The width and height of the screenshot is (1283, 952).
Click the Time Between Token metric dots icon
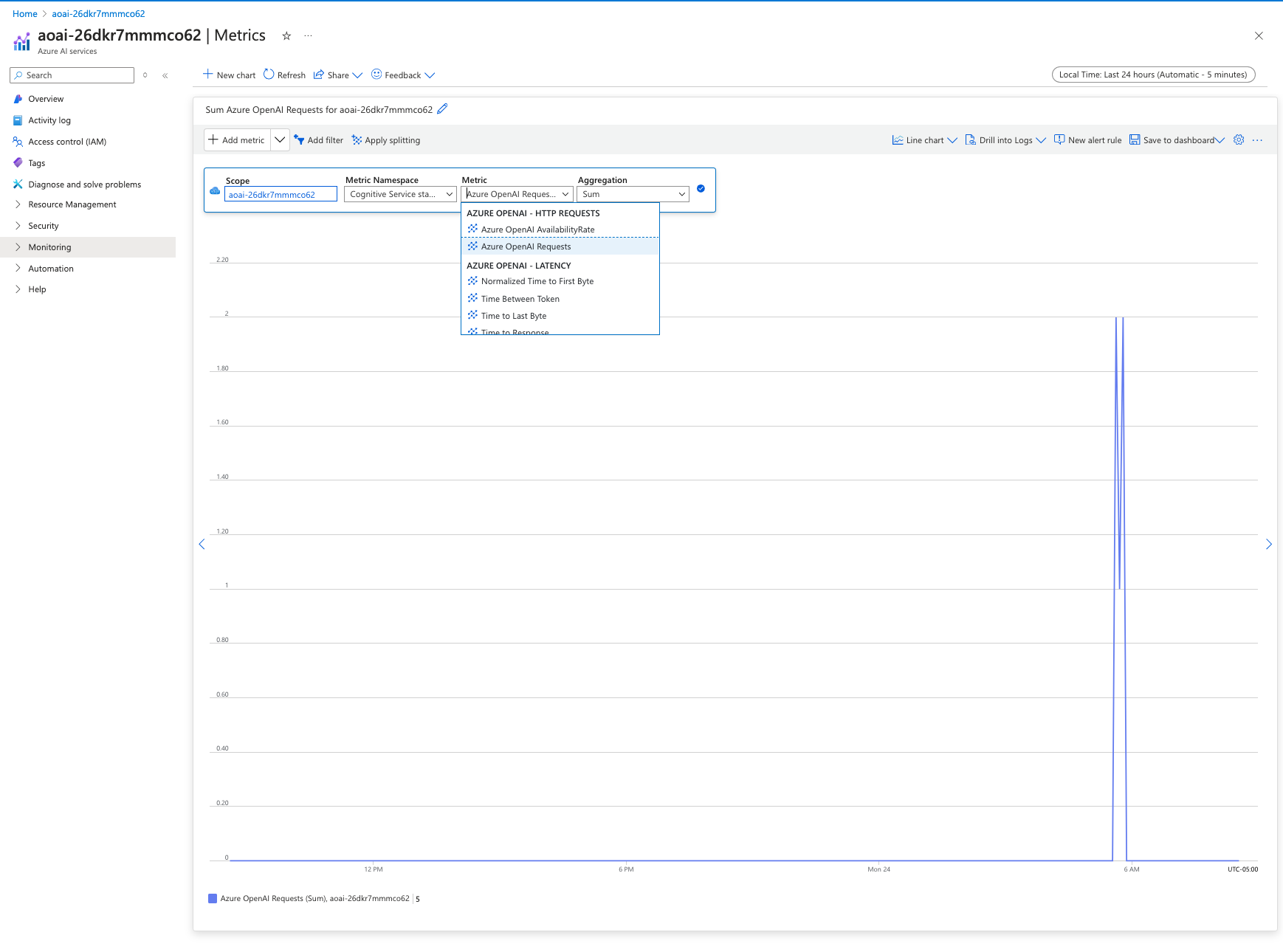[x=472, y=298]
